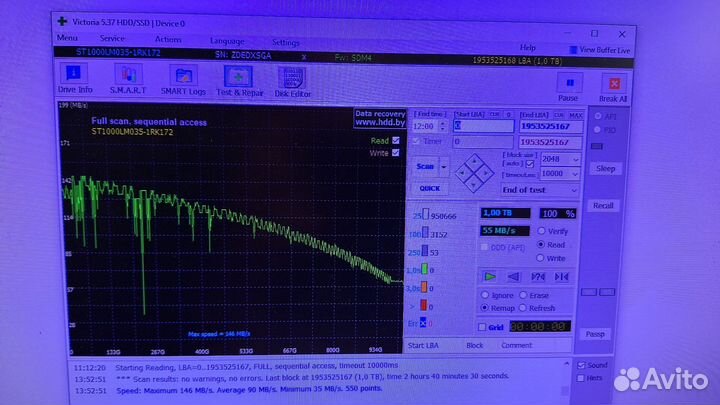Enable the Grid checkbox
Viewport: 720px width, 405px height.
(483, 326)
